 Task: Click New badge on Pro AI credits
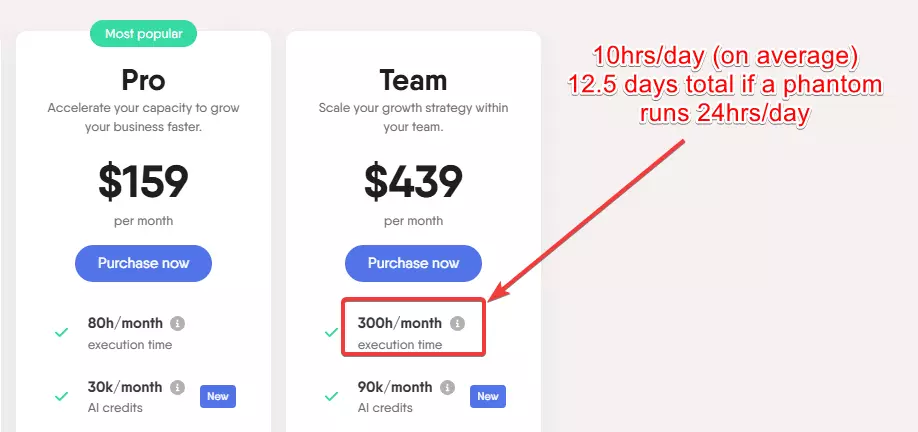click(x=218, y=396)
